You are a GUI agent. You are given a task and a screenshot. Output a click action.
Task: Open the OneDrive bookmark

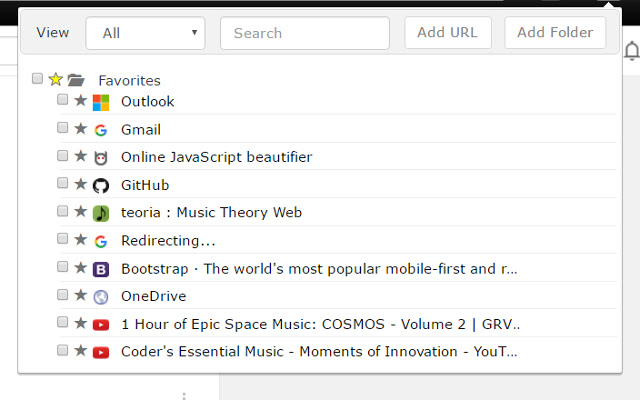coord(153,297)
